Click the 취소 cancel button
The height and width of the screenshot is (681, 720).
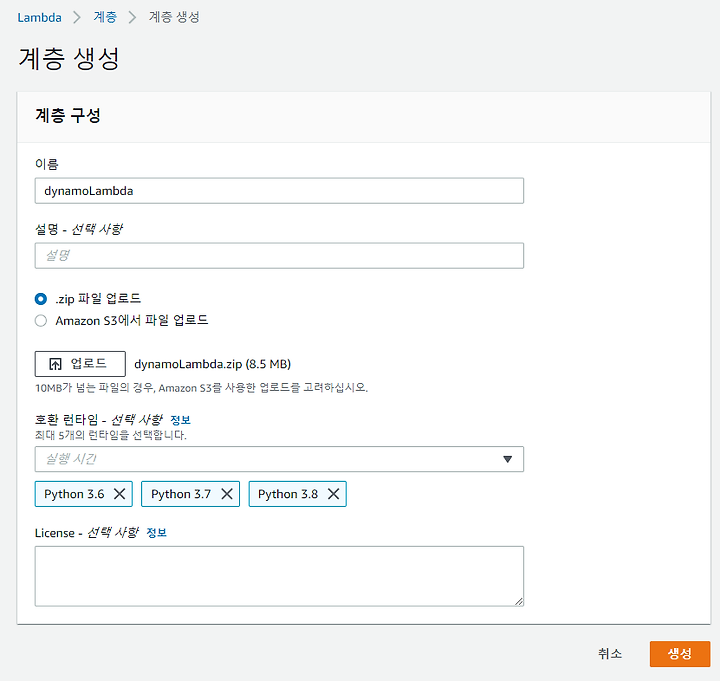click(610, 653)
